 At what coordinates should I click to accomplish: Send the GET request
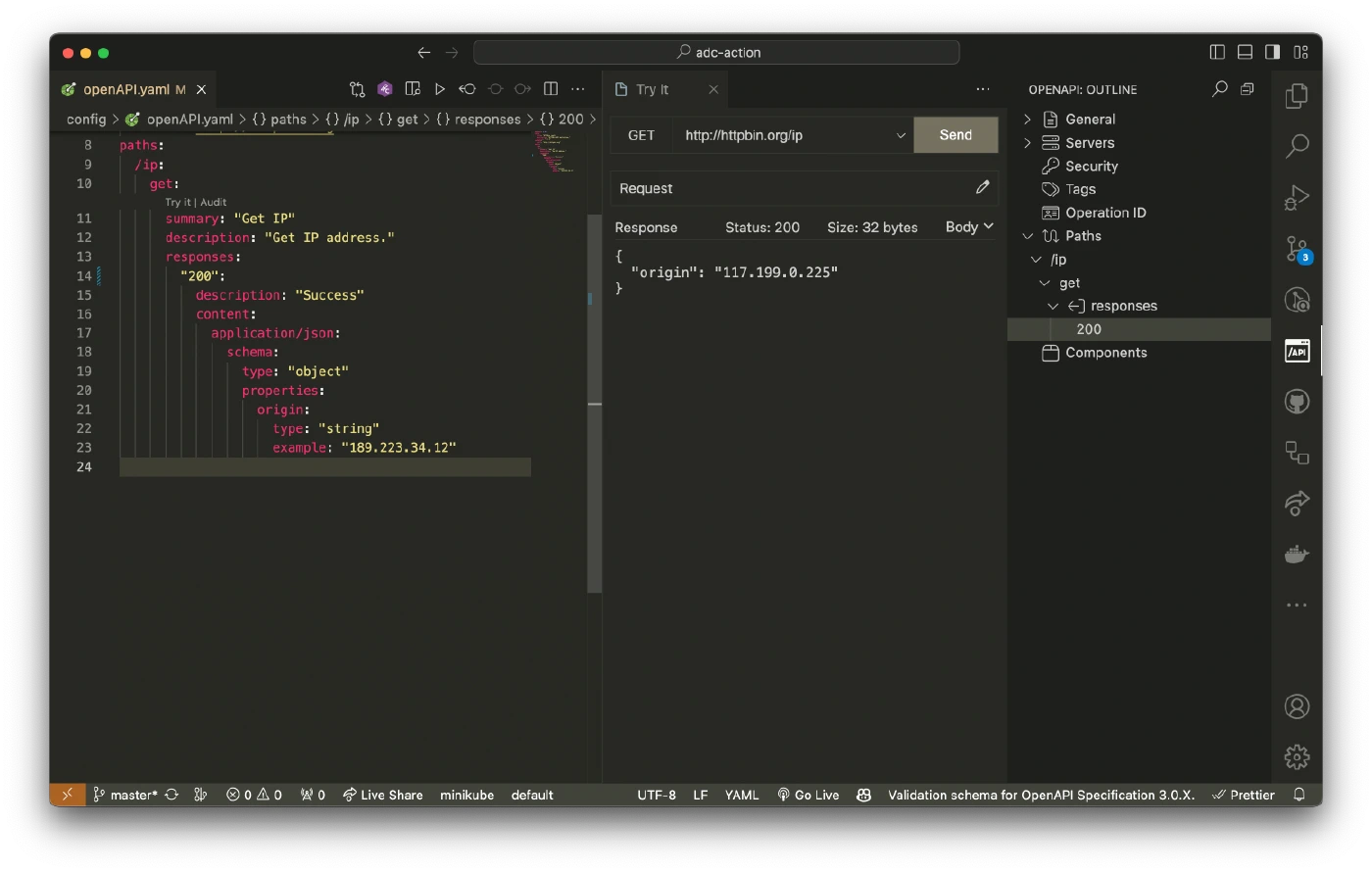[x=955, y=135]
